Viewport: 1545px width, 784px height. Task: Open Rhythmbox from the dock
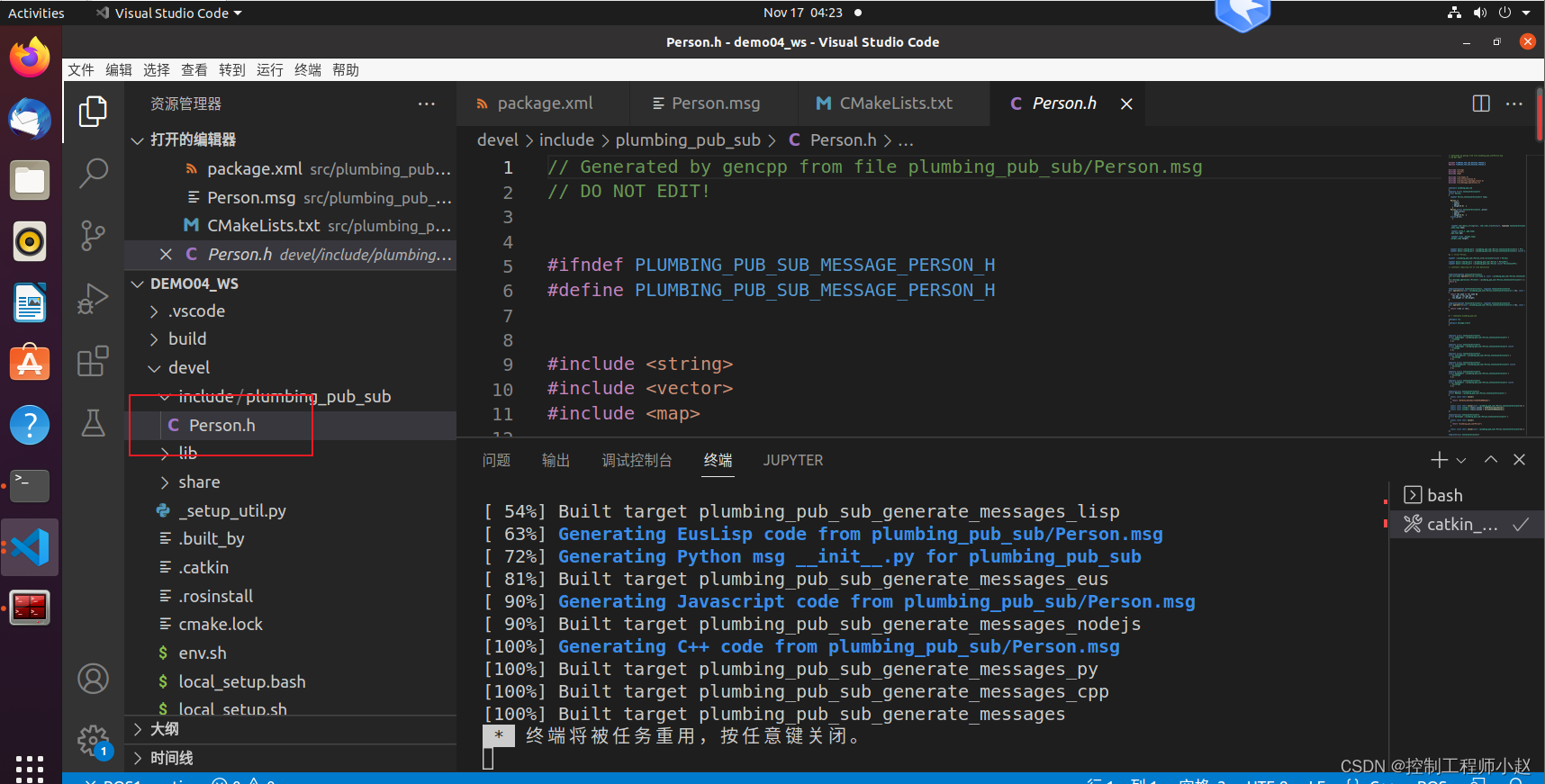pyautogui.click(x=30, y=241)
